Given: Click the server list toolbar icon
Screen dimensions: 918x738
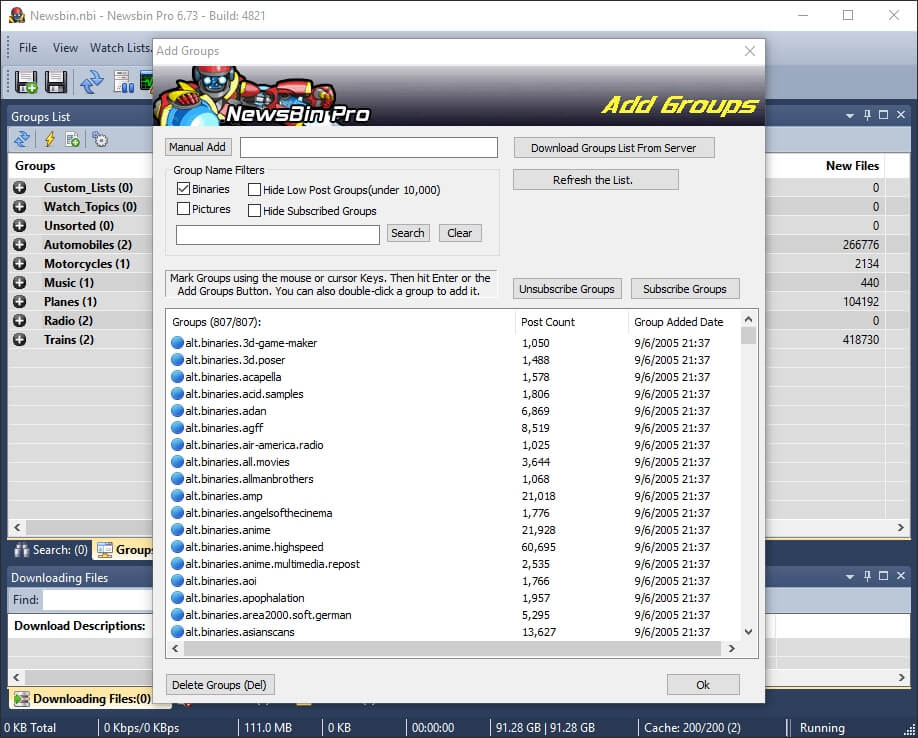Looking at the screenshot, I should point(124,82).
